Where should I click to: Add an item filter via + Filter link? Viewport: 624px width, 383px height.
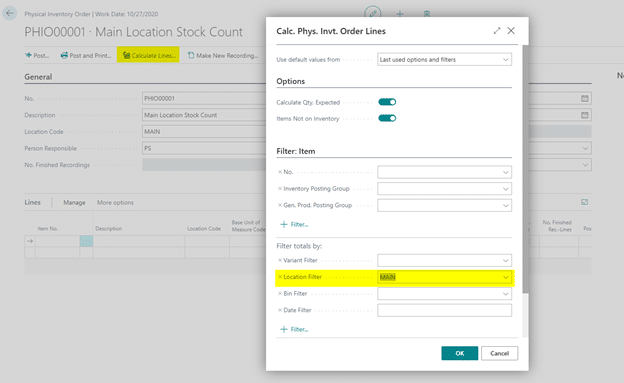pos(294,225)
